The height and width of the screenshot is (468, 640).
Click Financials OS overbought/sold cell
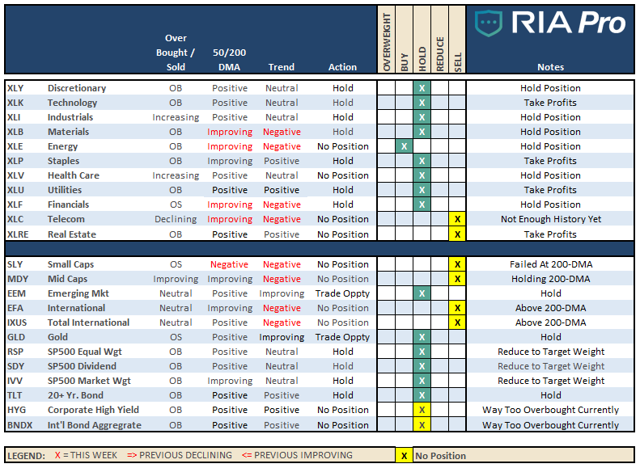coord(176,205)
